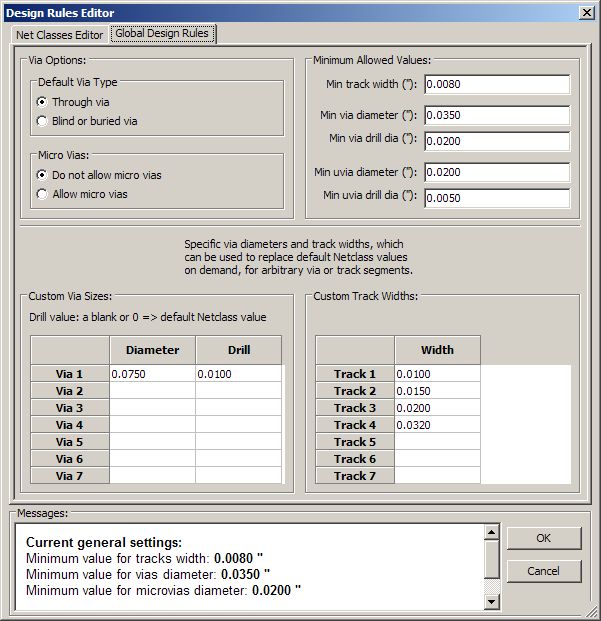The image size is (601, 621).
Task: Click Minimum value for microvias diameter message
Action: (x=164, y=591)
